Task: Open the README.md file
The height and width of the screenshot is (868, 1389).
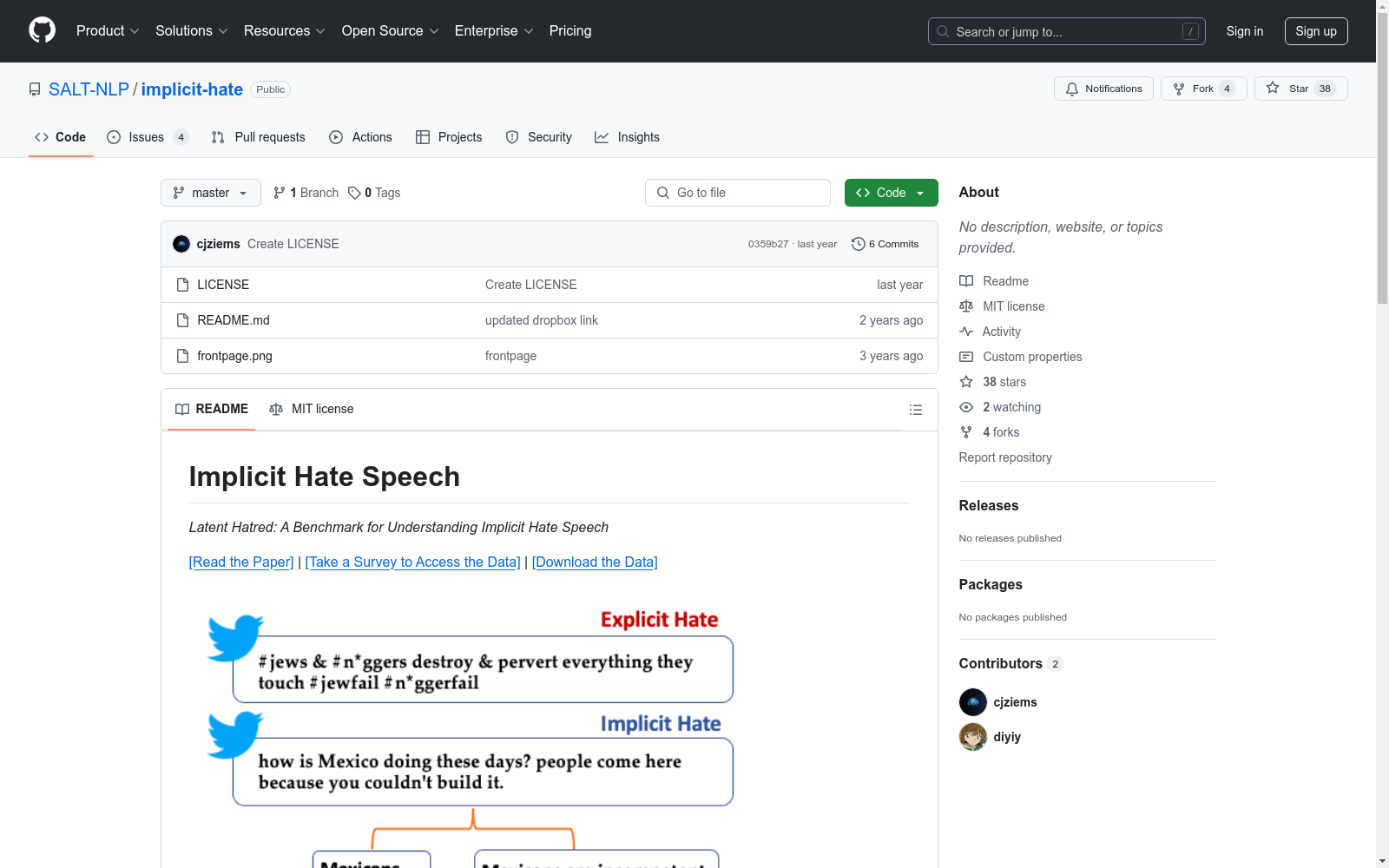Action: [234, 320]
